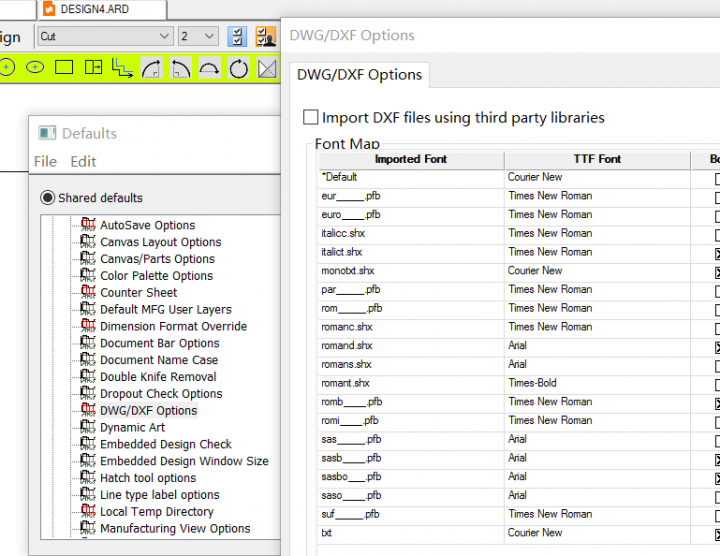
Task: Select the Shared defaults radio button
Action: tap(47, 198)
